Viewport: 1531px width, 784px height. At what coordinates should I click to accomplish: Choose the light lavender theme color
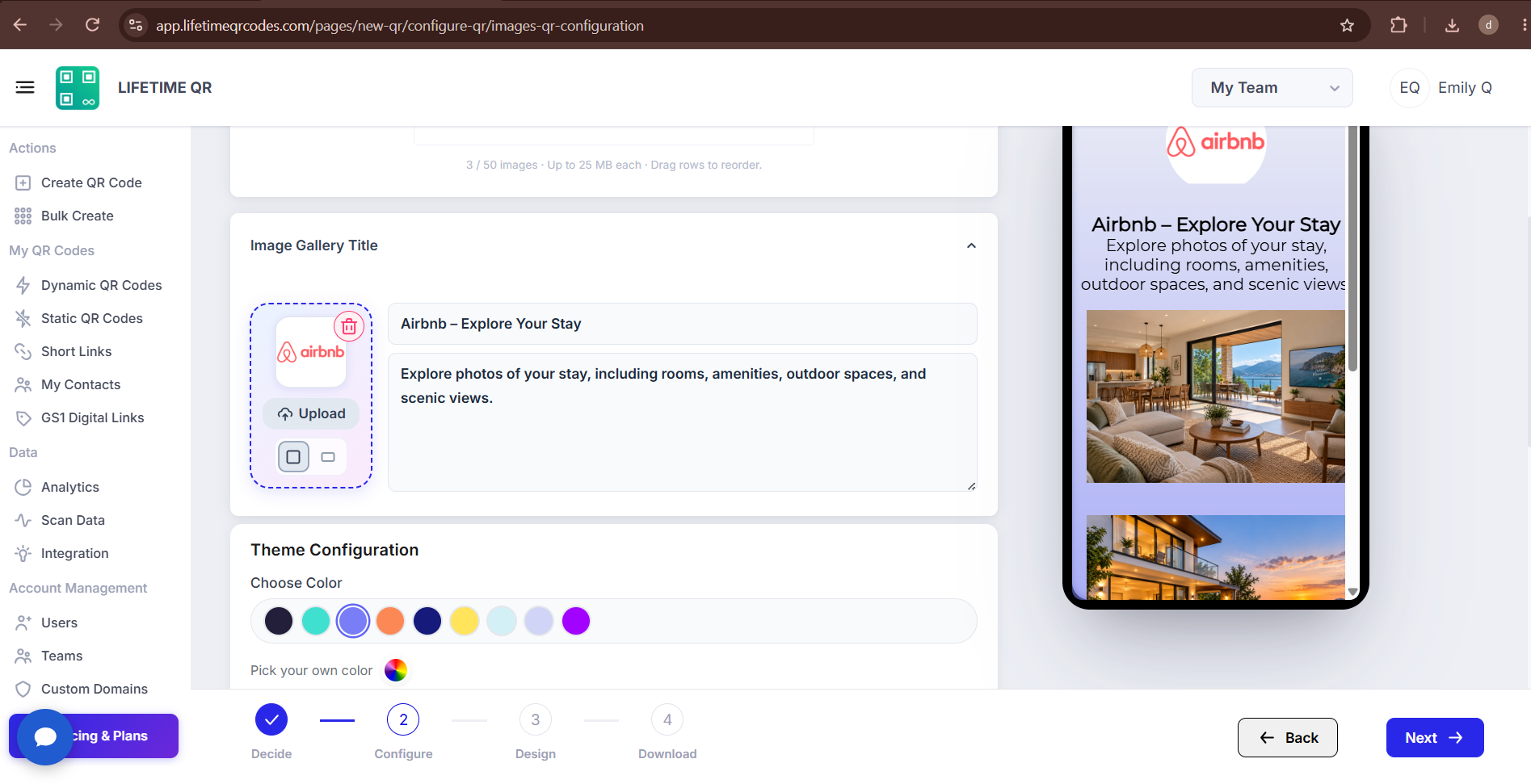[539, 621]
